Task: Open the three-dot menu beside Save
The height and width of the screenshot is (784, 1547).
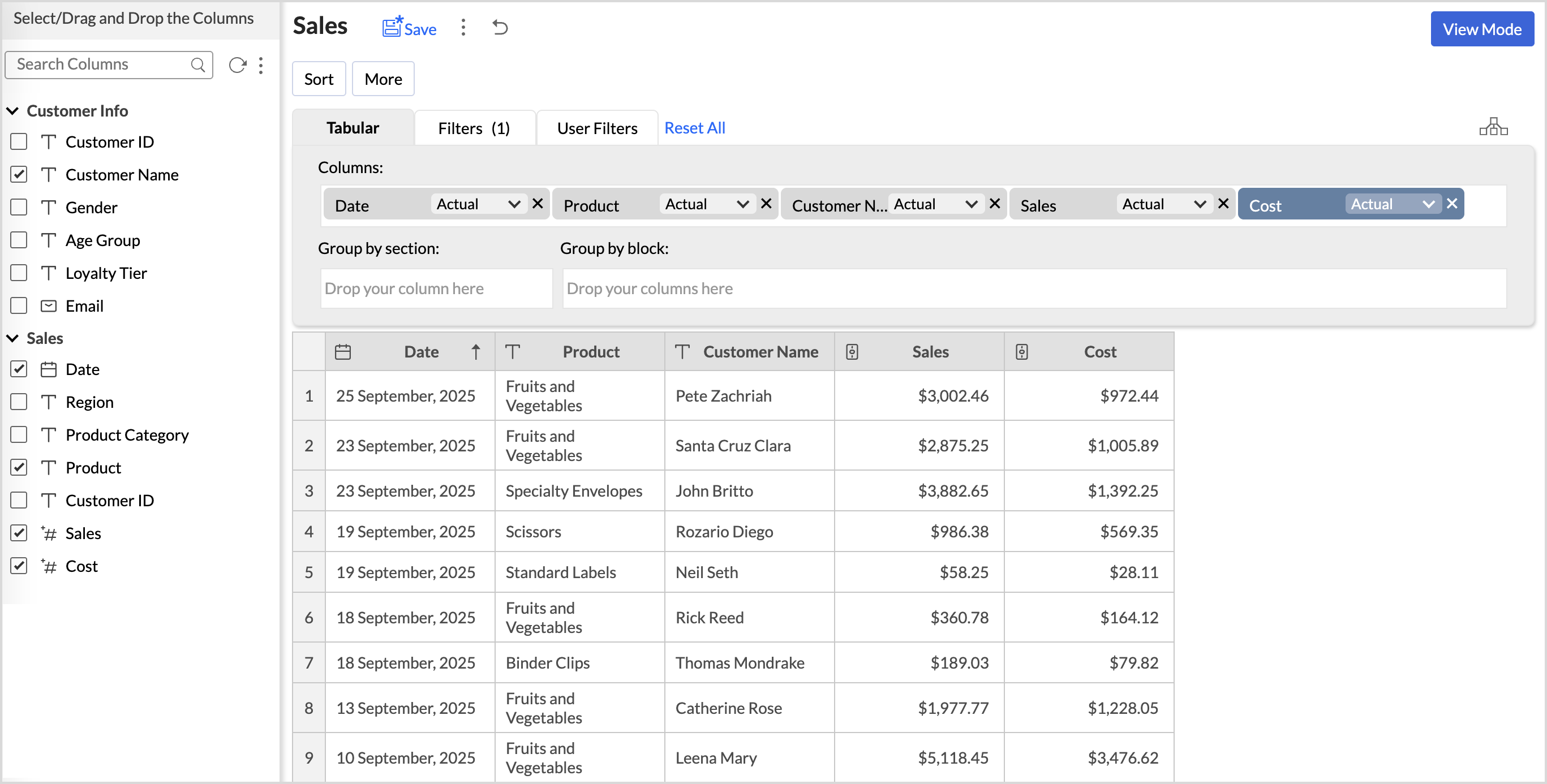Action: [463, 27]
